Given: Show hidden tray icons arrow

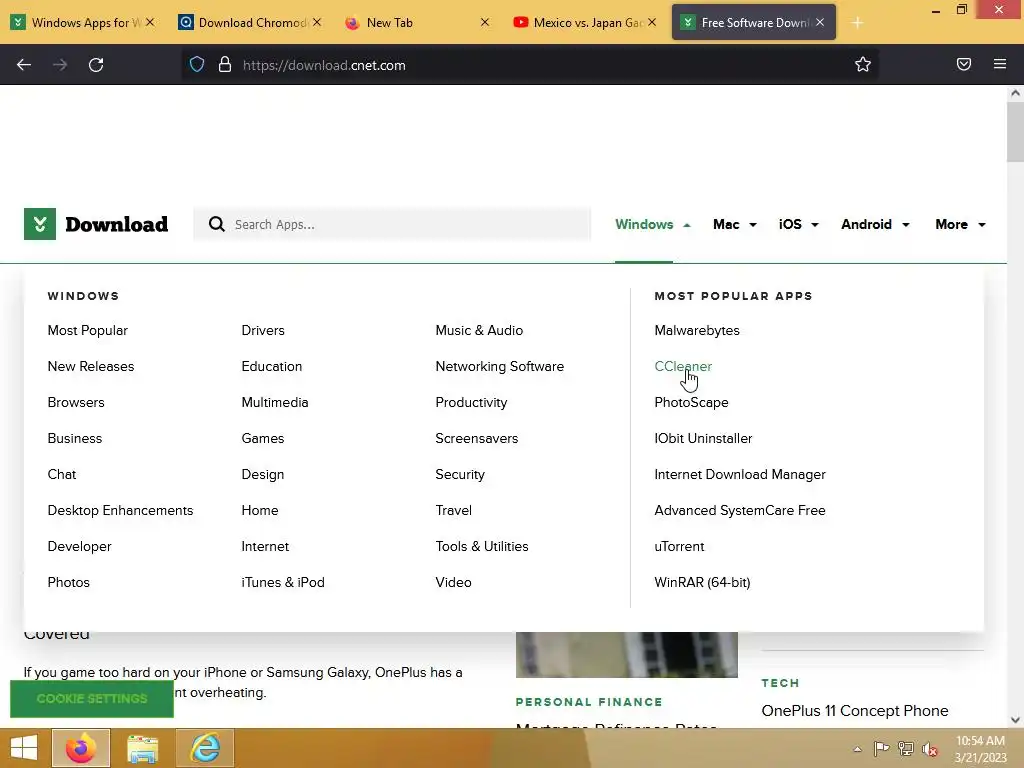Looking at the screenshot, I should [x=857, y=748].
